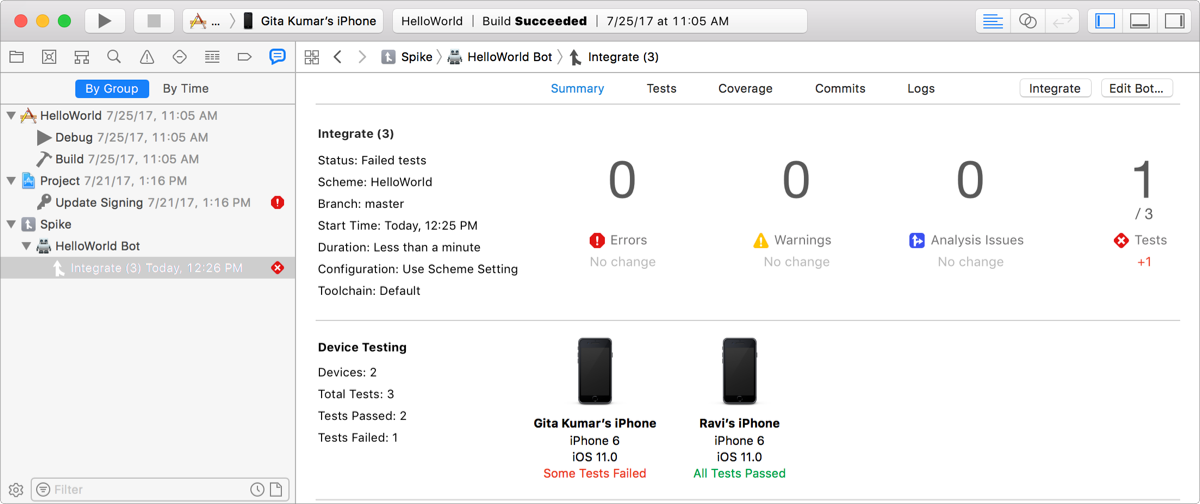Image resolution: width=1200 pixels, height=504 pixels.
Task: Toggle the Utilities inspector panel
Action: tap(1174, 21)
